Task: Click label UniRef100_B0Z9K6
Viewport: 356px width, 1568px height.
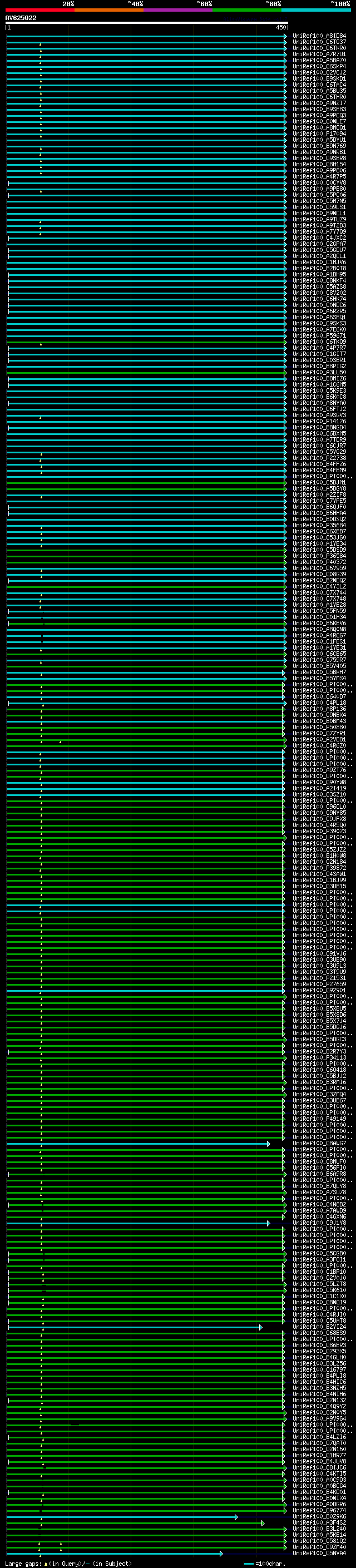Action: pos(319,1517)
